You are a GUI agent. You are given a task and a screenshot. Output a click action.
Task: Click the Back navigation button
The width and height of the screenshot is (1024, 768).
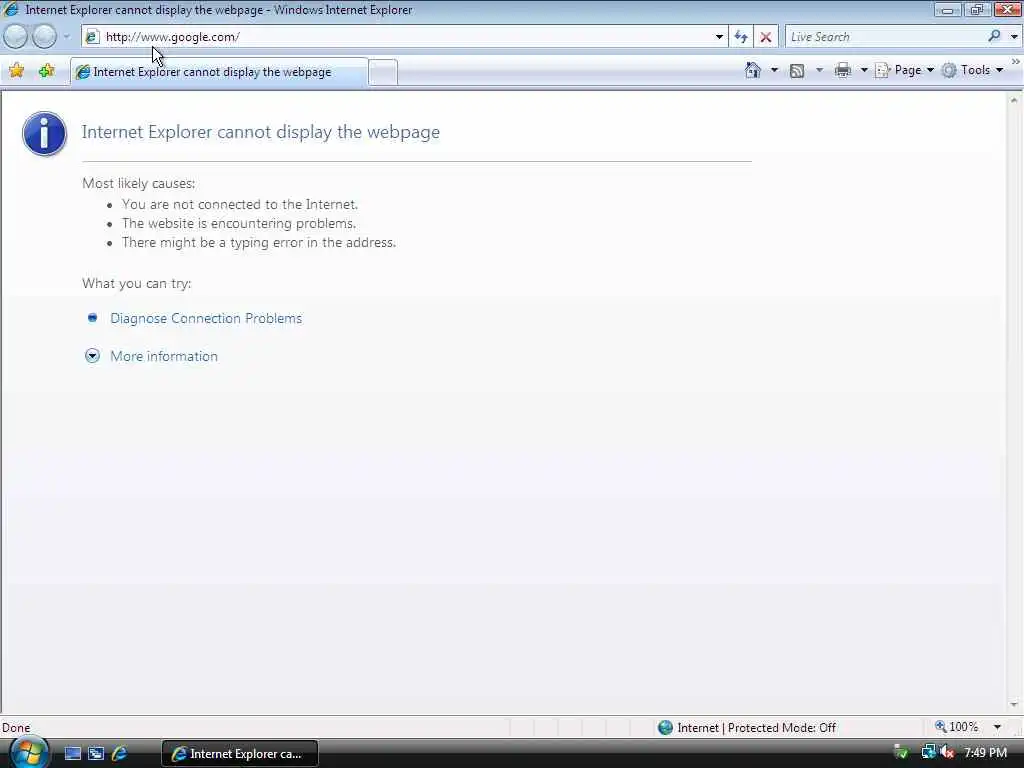(16, 37)
